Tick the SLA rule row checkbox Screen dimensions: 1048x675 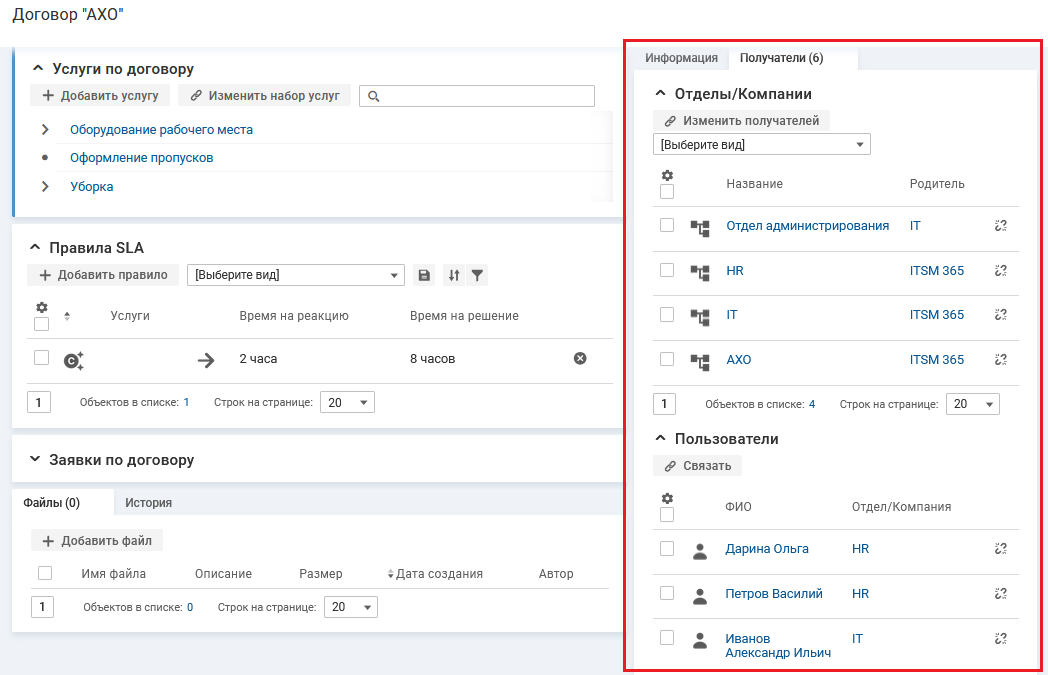click(41, 357)
